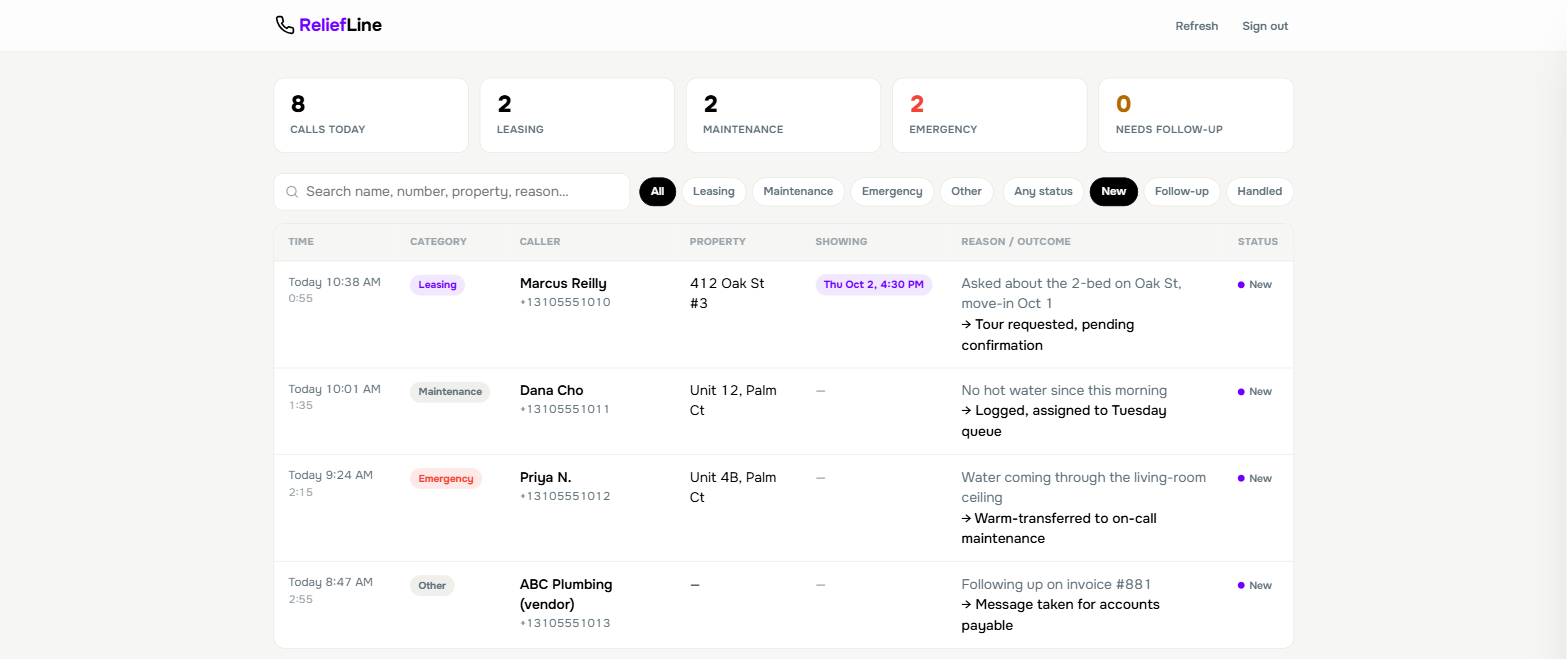
Task: Click Unit 12, Palm Ct property cell
Action: tap(733, 400)
